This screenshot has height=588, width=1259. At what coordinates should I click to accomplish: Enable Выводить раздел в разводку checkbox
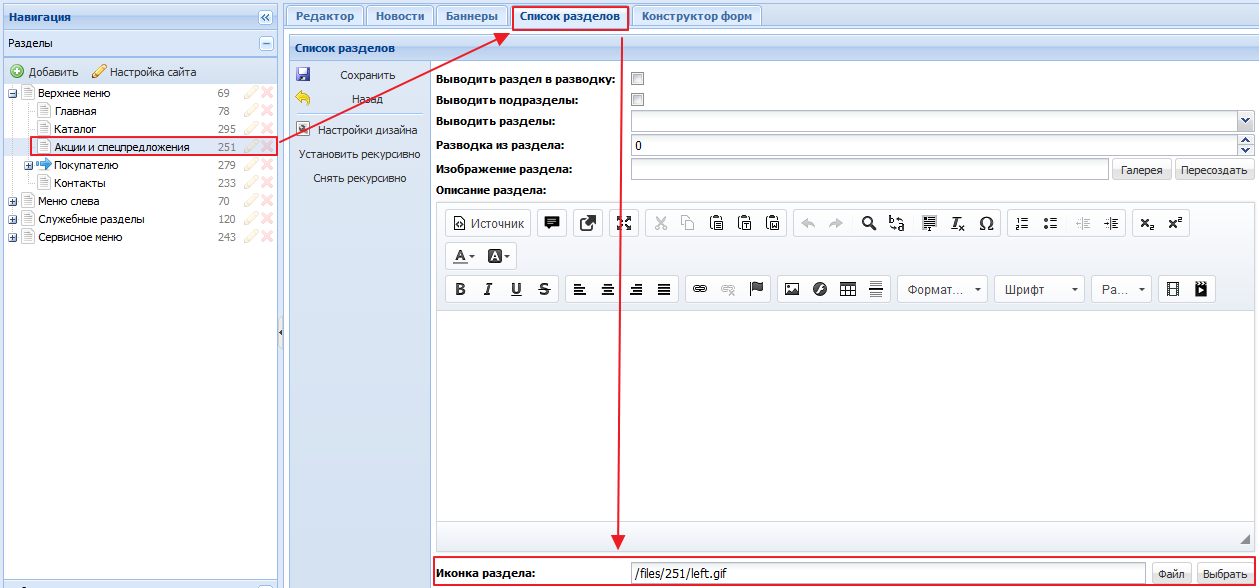click(637, 79)
